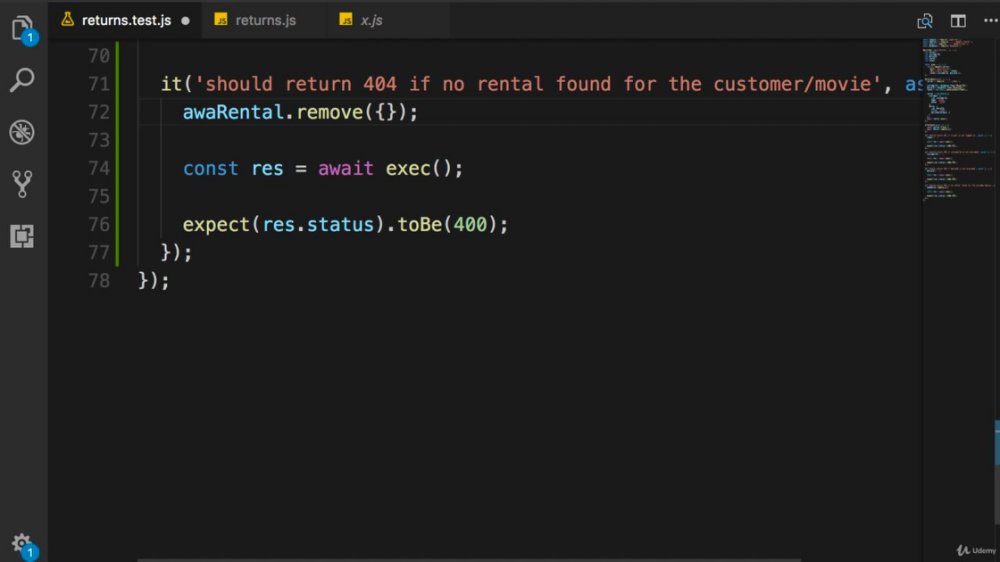The image size is (1000, 562).
Task: Click the Open Changes icon
Action: pyautogui.click(x=925, y=21)
